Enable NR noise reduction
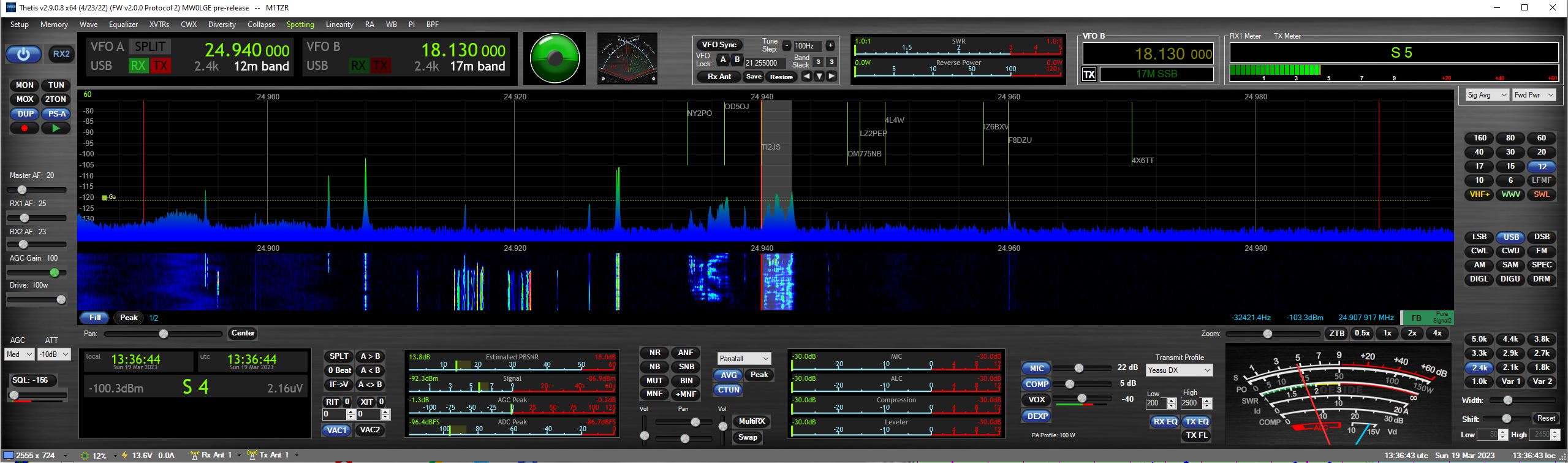 click(654, 353)
